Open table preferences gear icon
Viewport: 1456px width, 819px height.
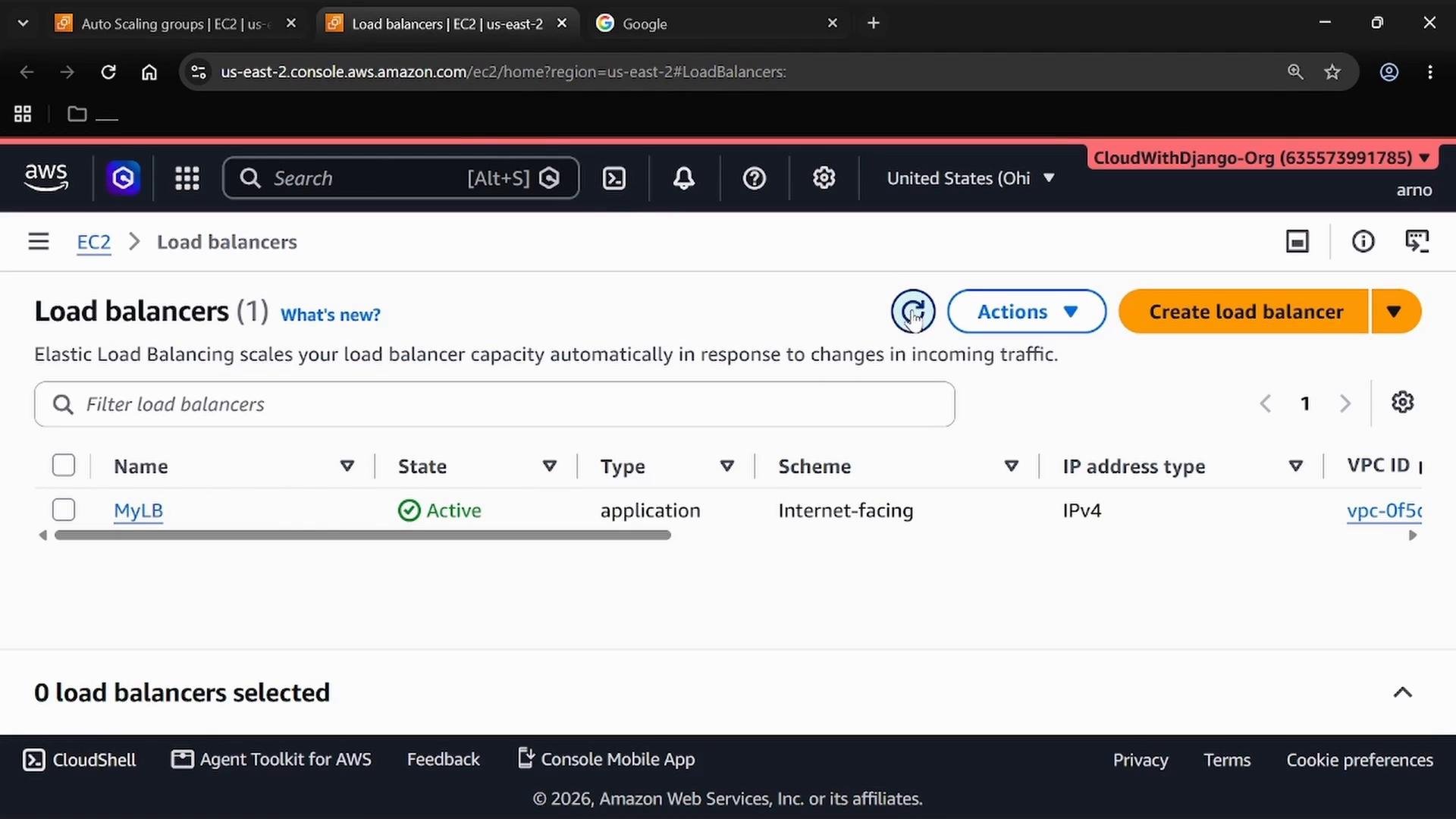(1402, 403)
